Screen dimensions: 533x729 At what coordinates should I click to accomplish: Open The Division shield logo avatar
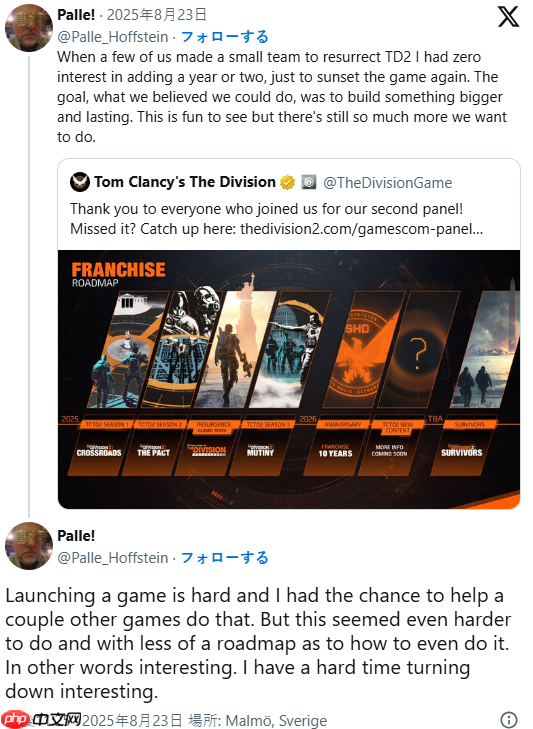[80, 182]
